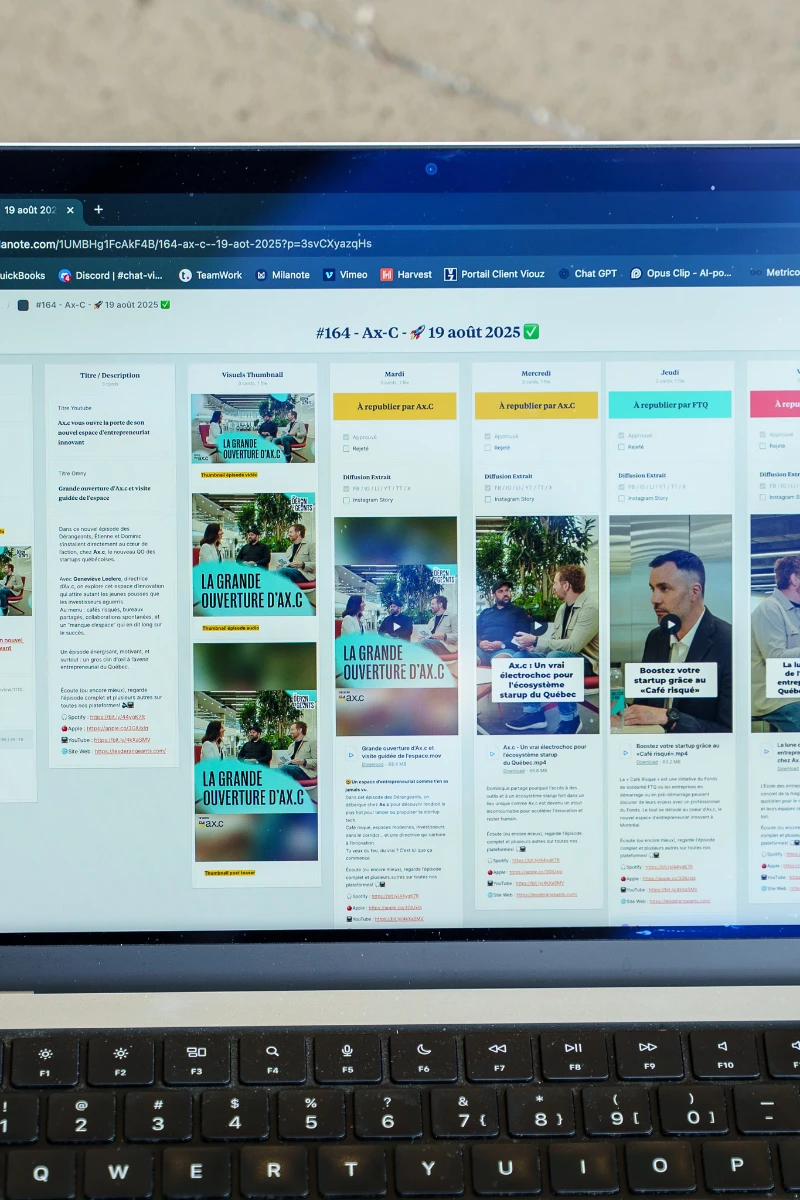Screen dimensions: 800x1200
Task: Click file icon beside 'Boostez votre startup grâce au'
Action: [625, 751]
